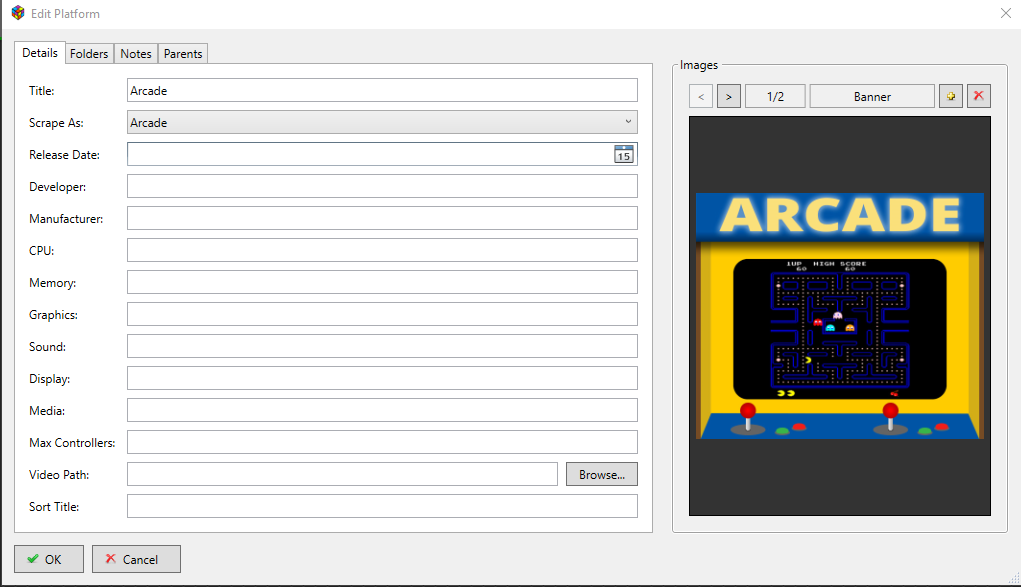
Task: Switch to the Folders tab
Action: click(x=89, y=53)
